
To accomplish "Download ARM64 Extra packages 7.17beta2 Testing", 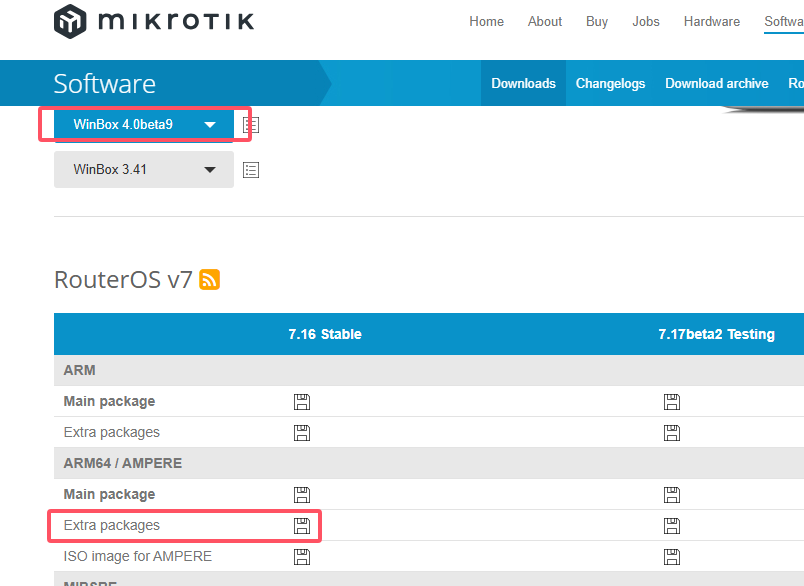I will pyautogui.click(x=672, y=526).
